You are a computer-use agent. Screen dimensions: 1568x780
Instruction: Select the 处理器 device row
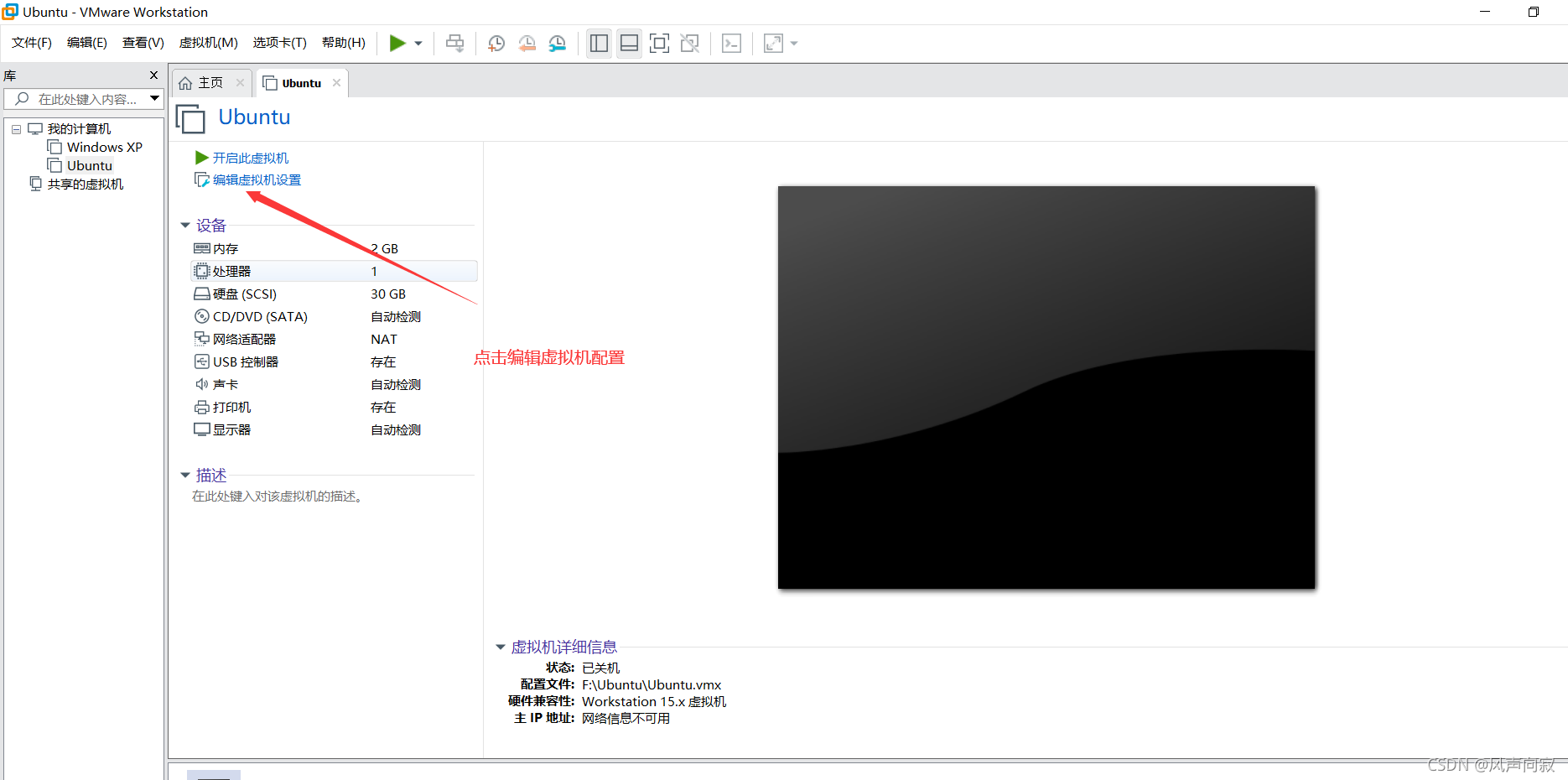[x=334, y=272]
